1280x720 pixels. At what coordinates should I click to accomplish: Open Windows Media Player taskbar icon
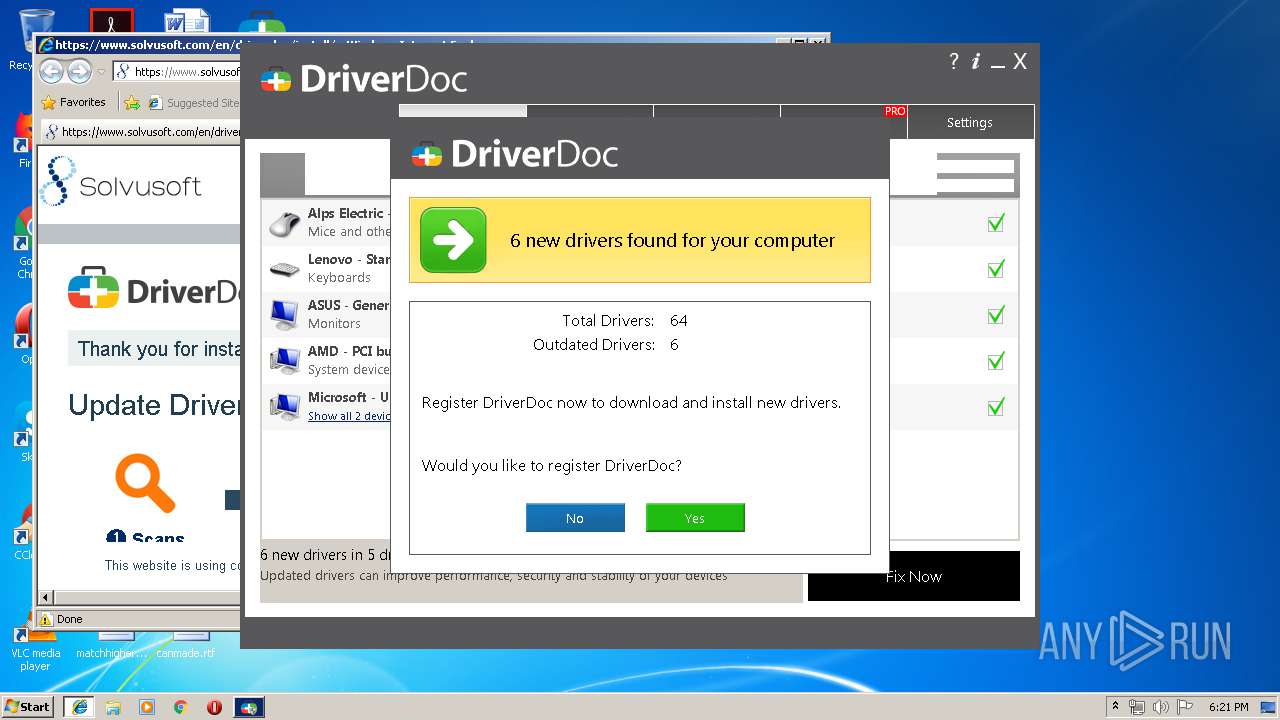pos(147,707)
